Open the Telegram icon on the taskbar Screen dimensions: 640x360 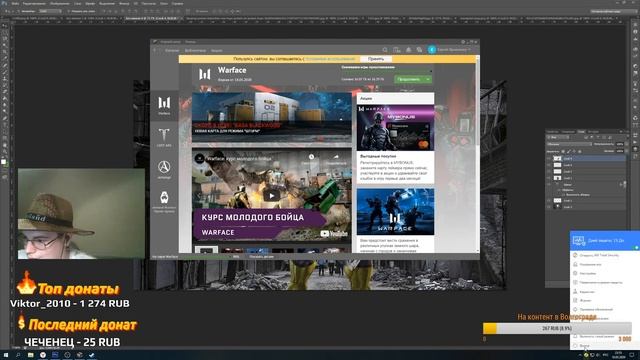pyautogui.click(x=92, y=355)
